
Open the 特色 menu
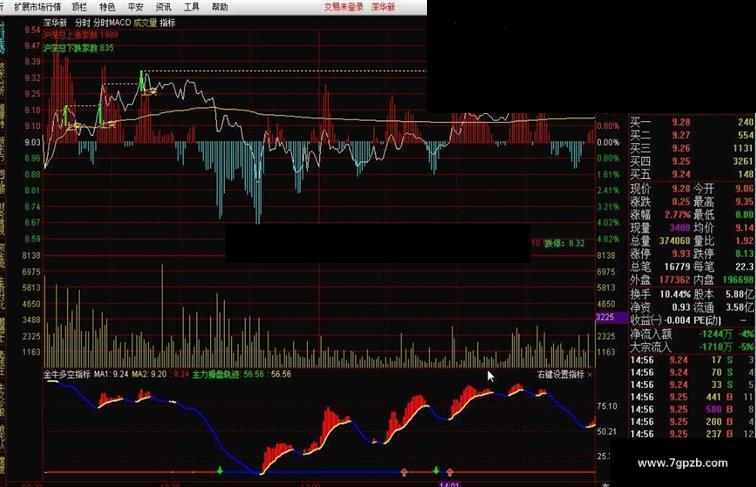coord(107,7)
